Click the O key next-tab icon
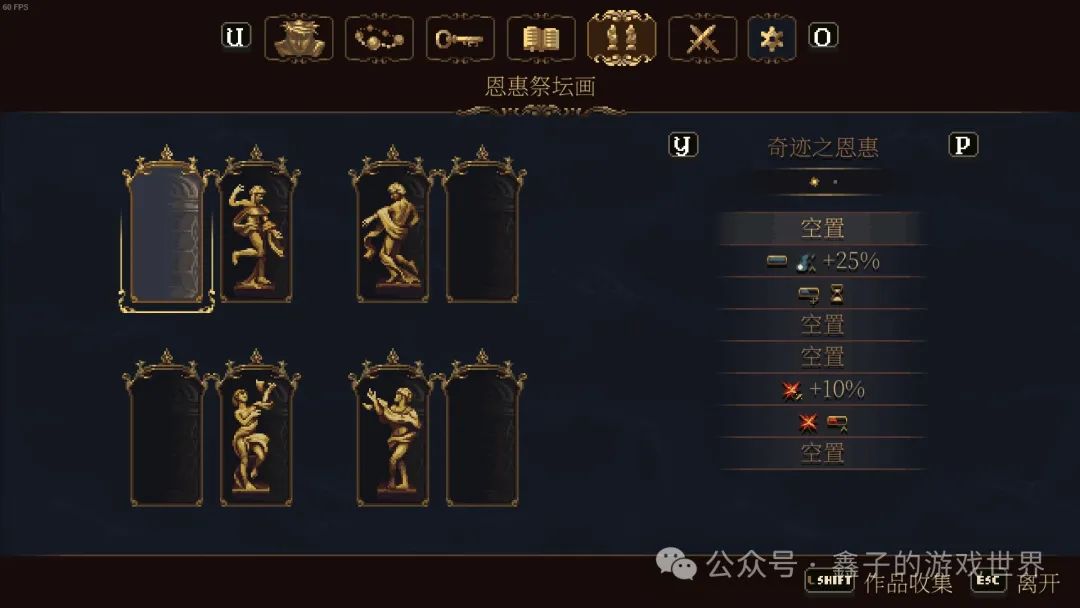This screenshot has width=1080, height=608. click(823, 36)
